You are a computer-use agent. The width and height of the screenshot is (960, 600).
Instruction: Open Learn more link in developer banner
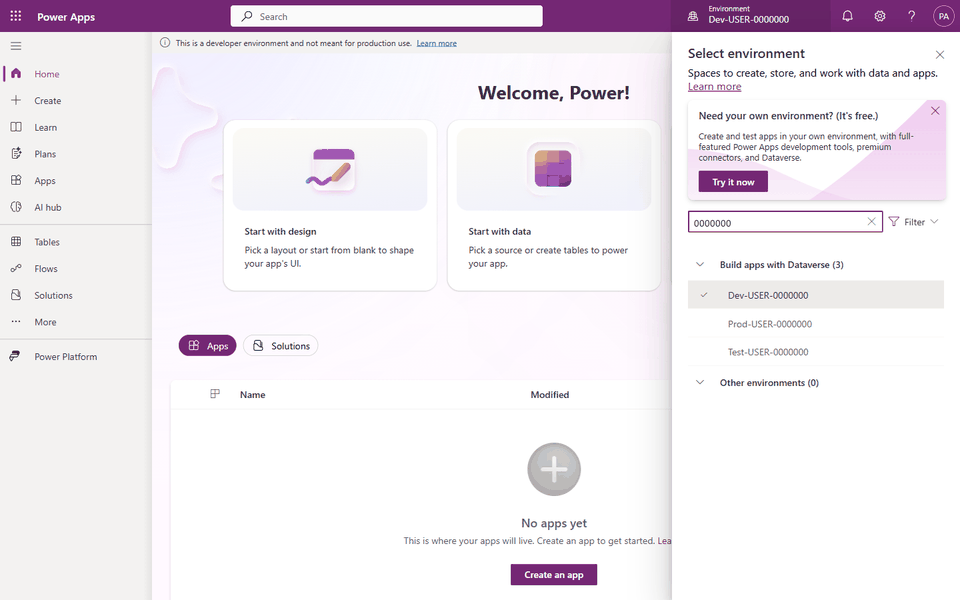437,43
